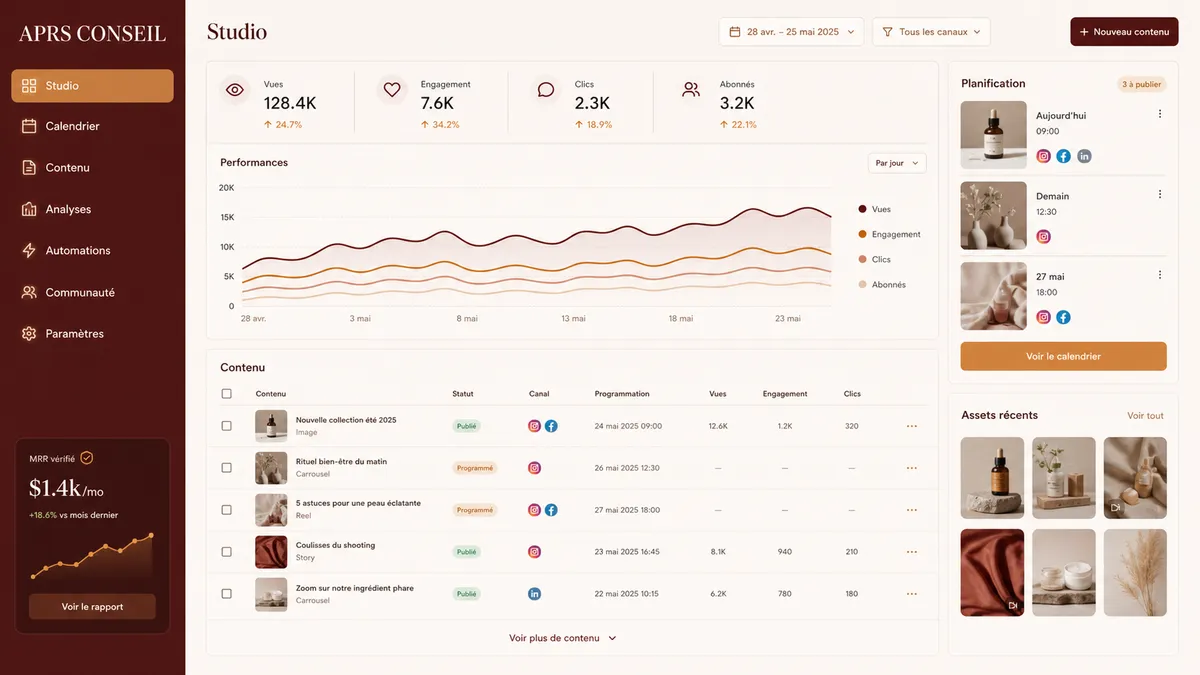Click LinkedIn icon in Zoom sur notre ingrédient row
Screen dimensions: 1200x675
pyautogui.click(x=534, y=594)
